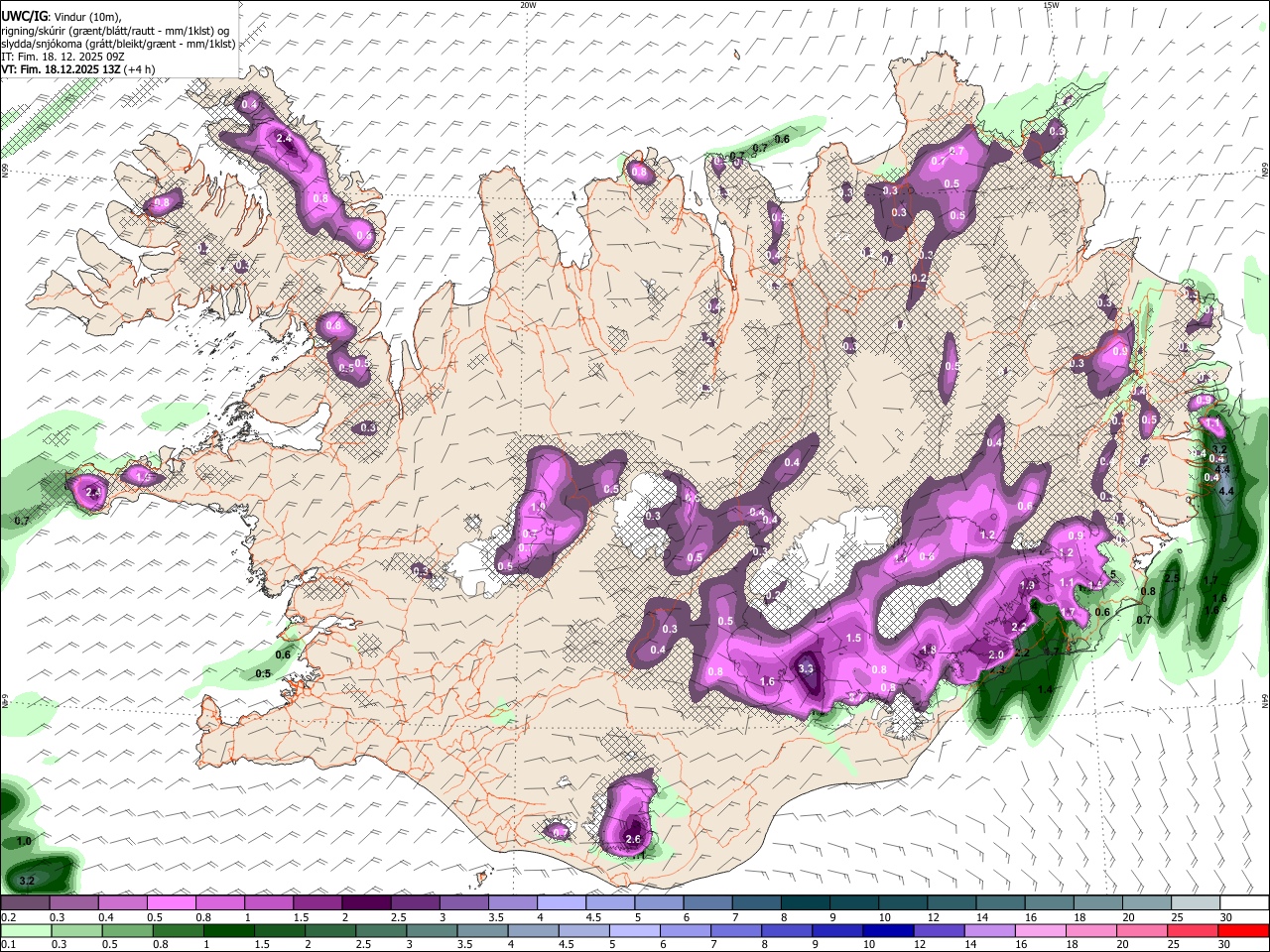
Task: Select the dusky mauve 0.2 swatch in the upper legend row
Action: point(25,903)
